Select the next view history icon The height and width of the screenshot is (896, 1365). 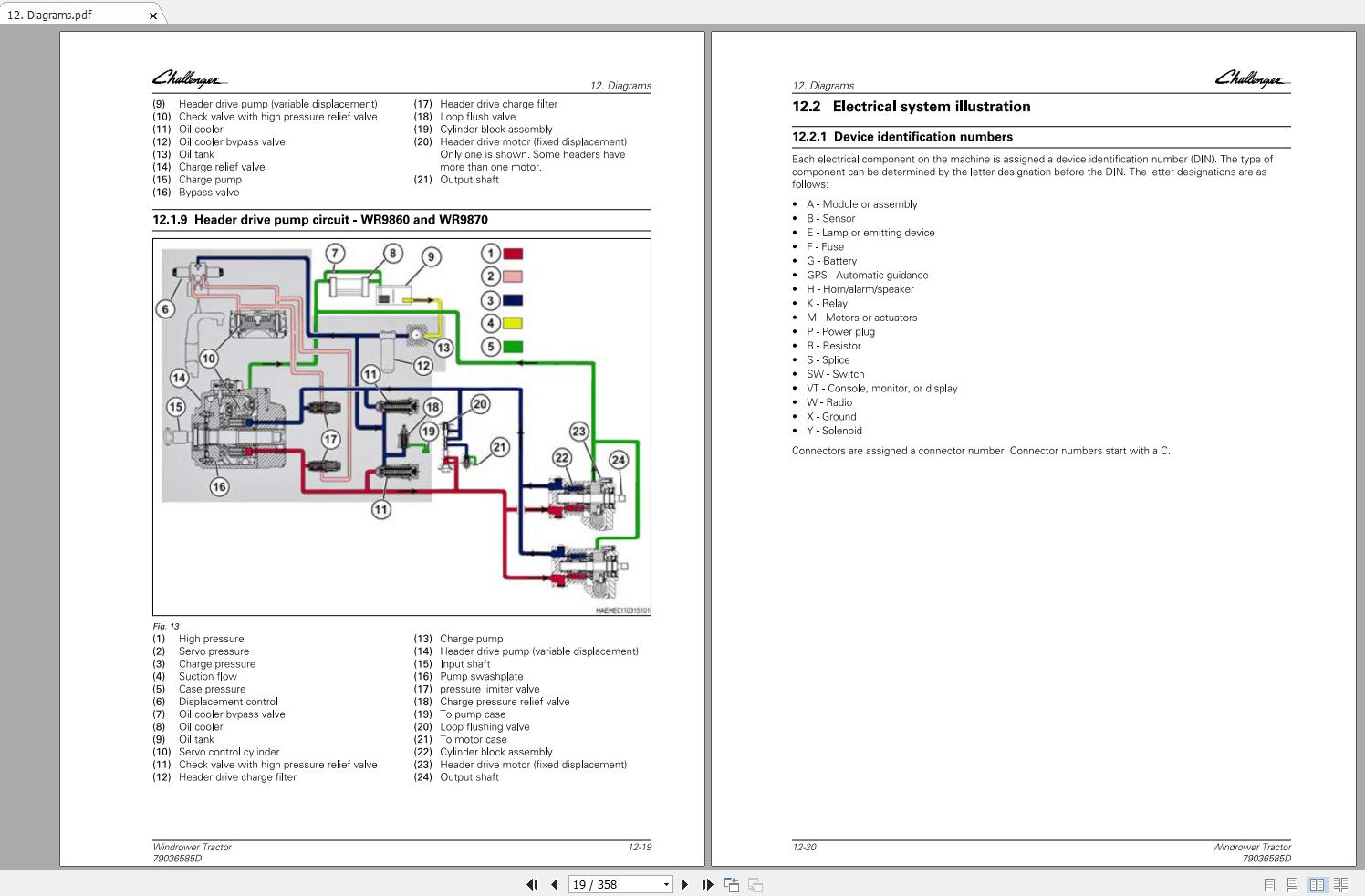pos(755,884)
